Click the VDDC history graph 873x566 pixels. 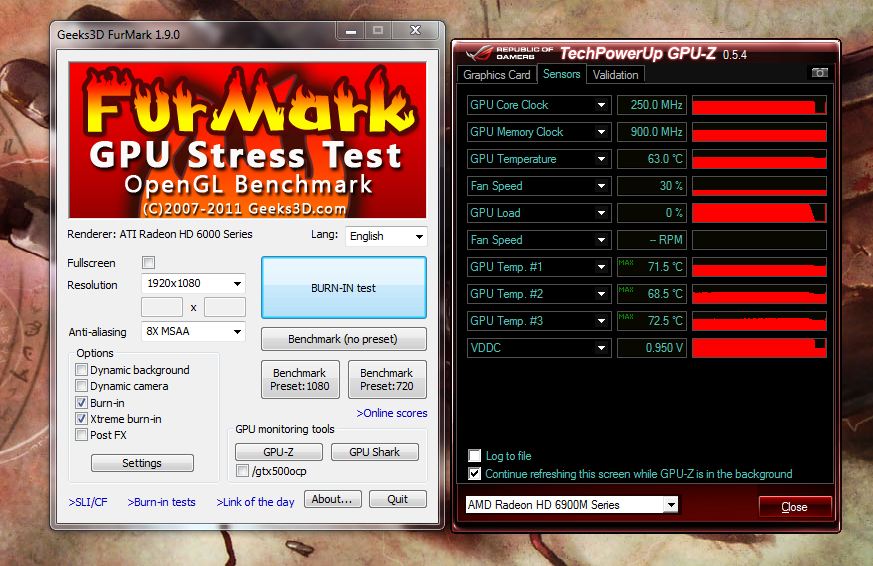[x=759, y=348]
